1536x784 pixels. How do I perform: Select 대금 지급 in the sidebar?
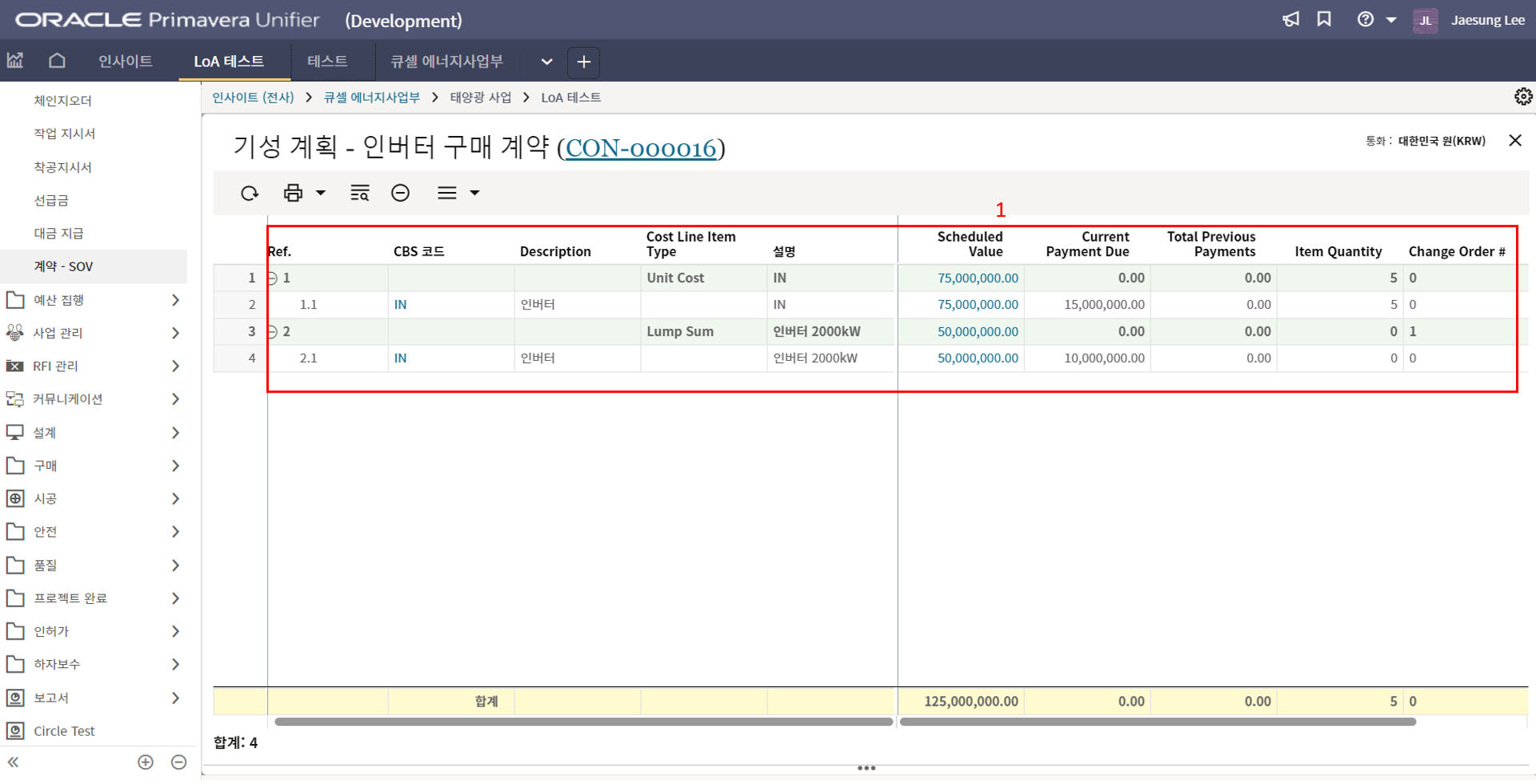(x=58, y=233)
